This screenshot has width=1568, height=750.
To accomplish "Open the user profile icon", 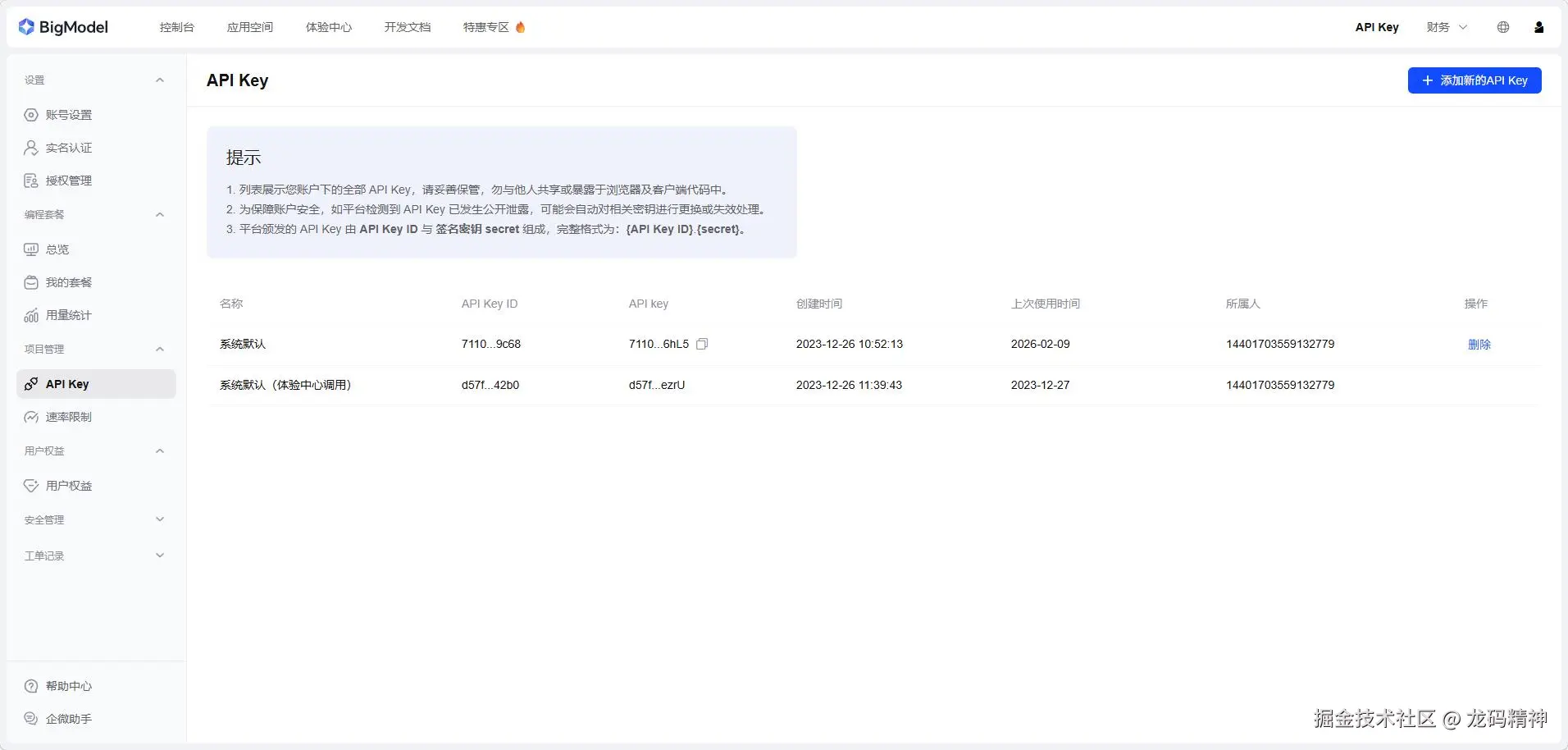I will [1539, 27].
